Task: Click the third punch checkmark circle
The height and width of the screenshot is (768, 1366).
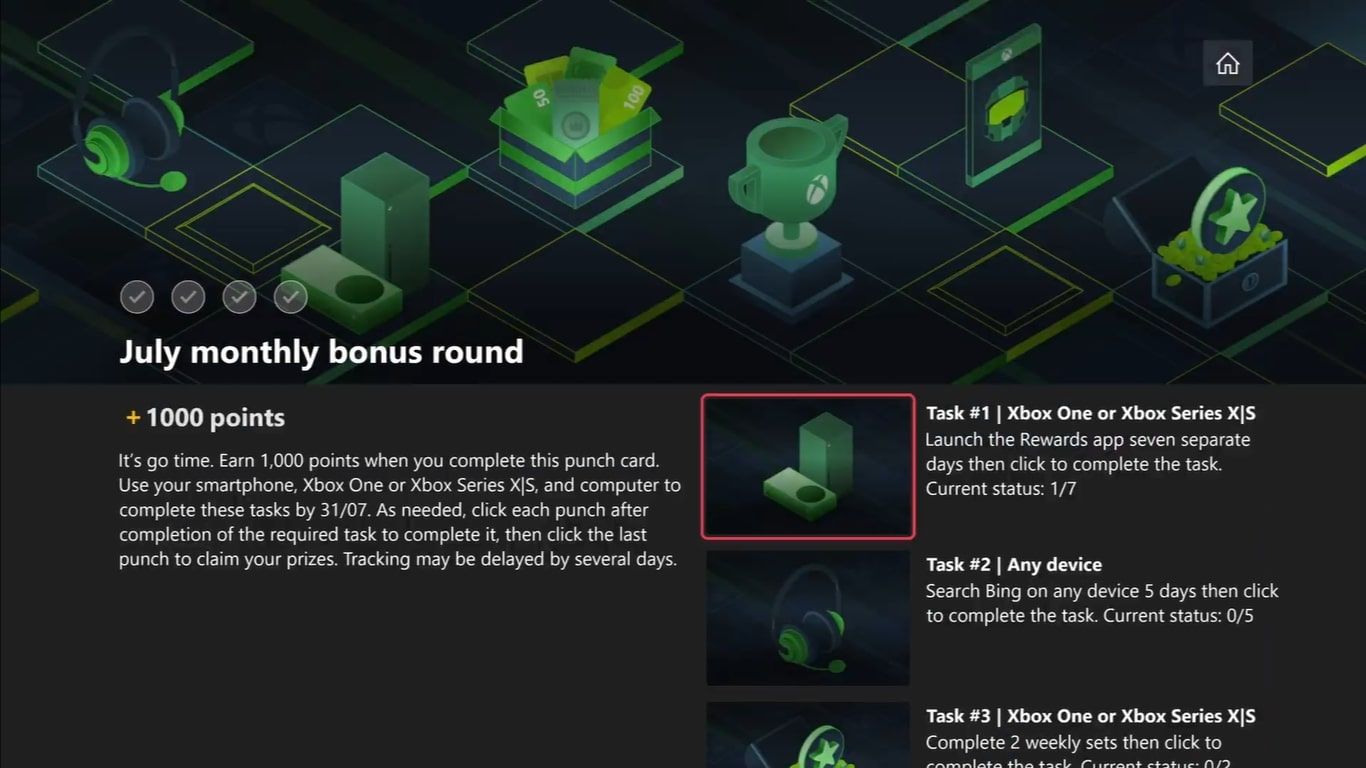Action: pos(239,297)
